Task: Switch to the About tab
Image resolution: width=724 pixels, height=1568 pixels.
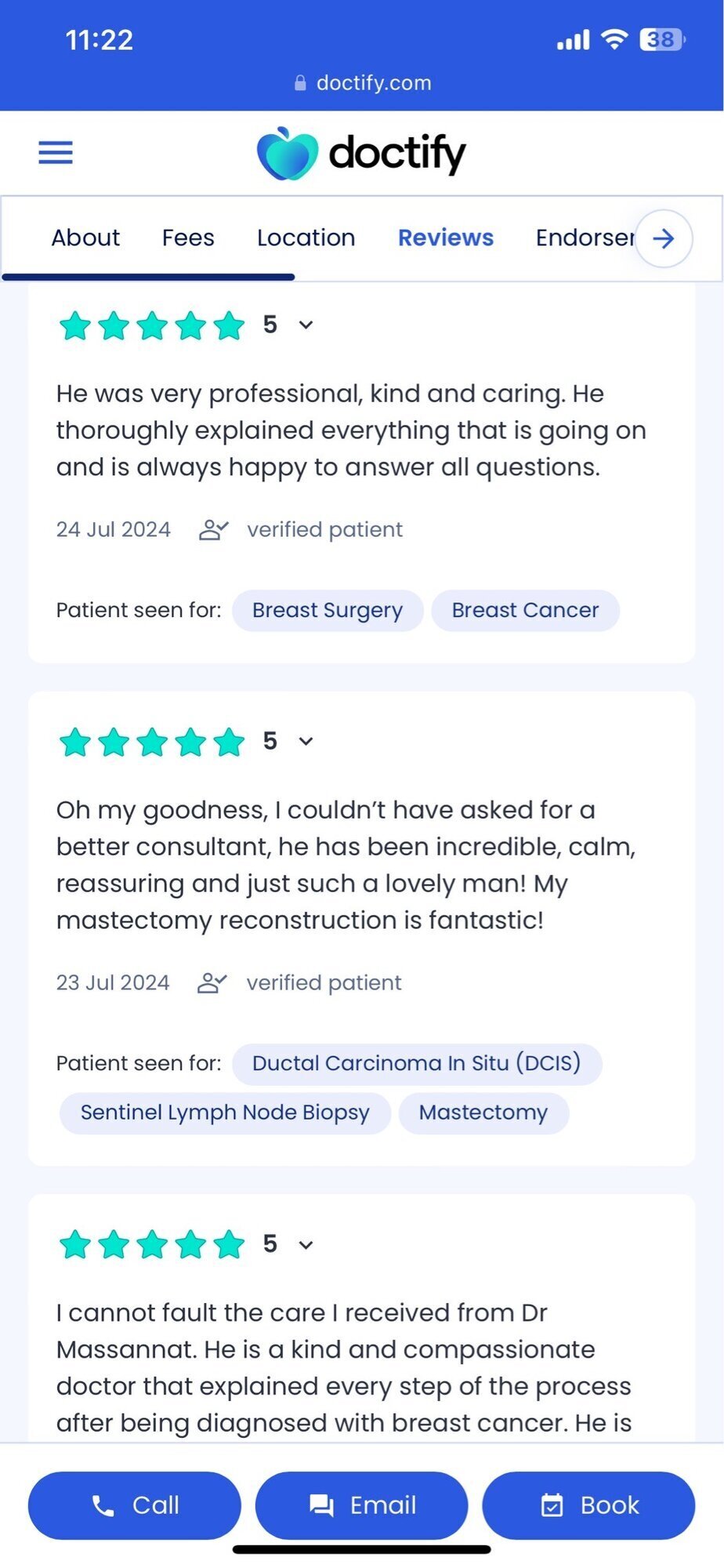Action: tap(85, 238)
